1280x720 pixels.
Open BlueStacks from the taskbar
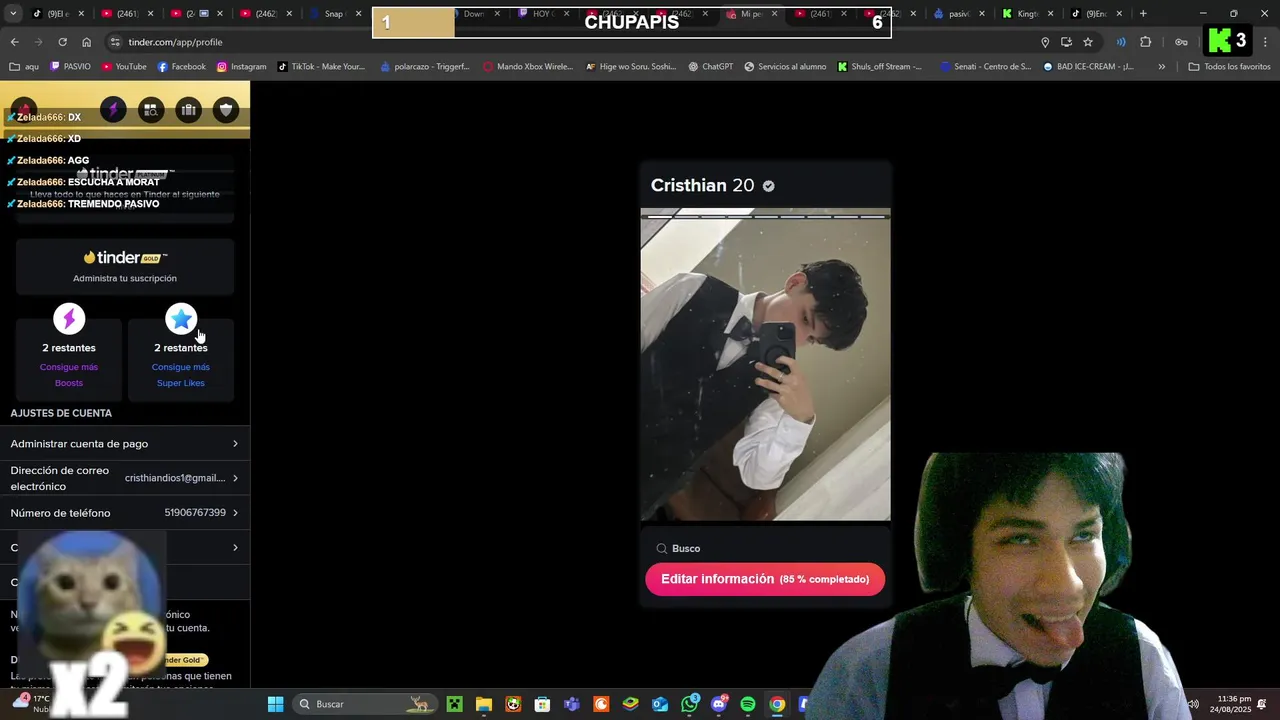[x=630, y=704]
